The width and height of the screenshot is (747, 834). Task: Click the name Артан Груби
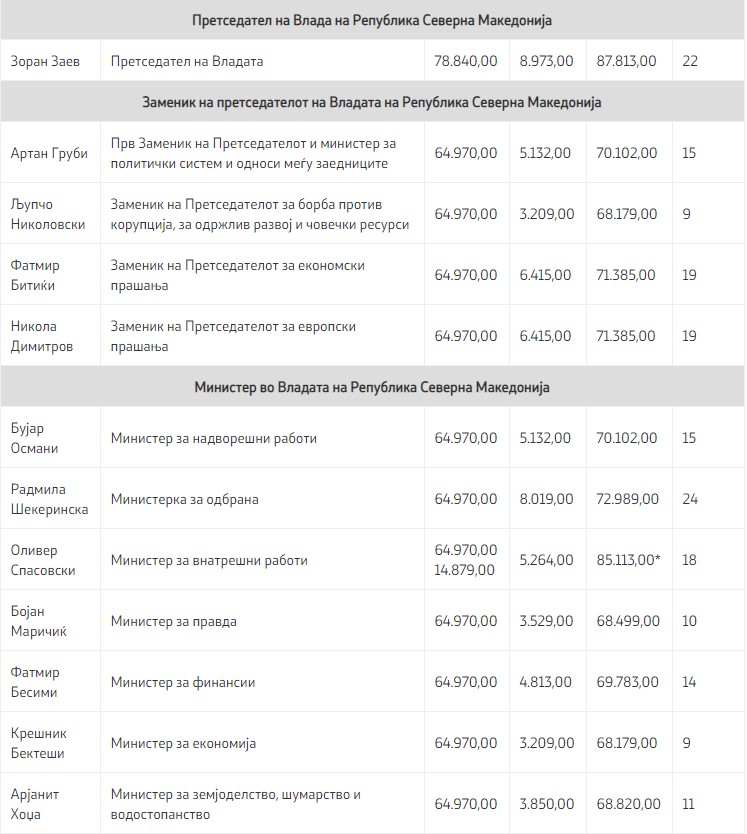49,153
